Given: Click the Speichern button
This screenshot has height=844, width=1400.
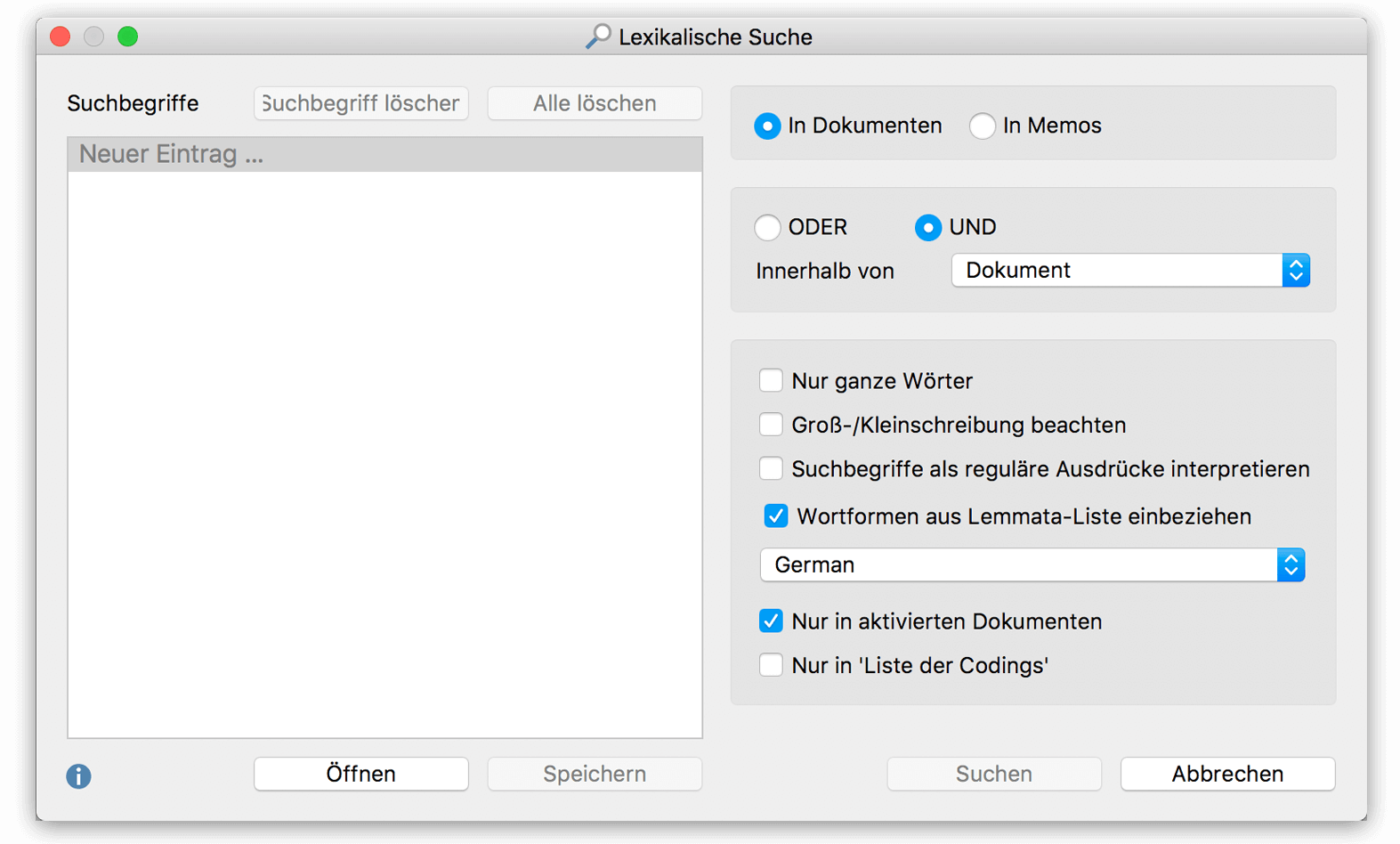Looking at the screenshot, I should click(x=595, y=774).
